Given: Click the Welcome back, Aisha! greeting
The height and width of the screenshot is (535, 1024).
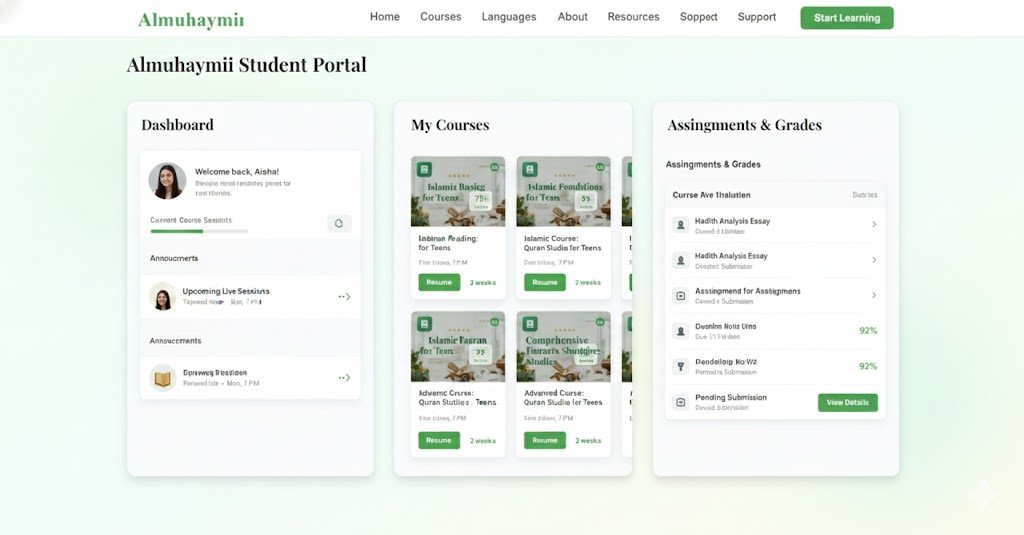Looking at the screenshot, I should click(x=237, y=172).
